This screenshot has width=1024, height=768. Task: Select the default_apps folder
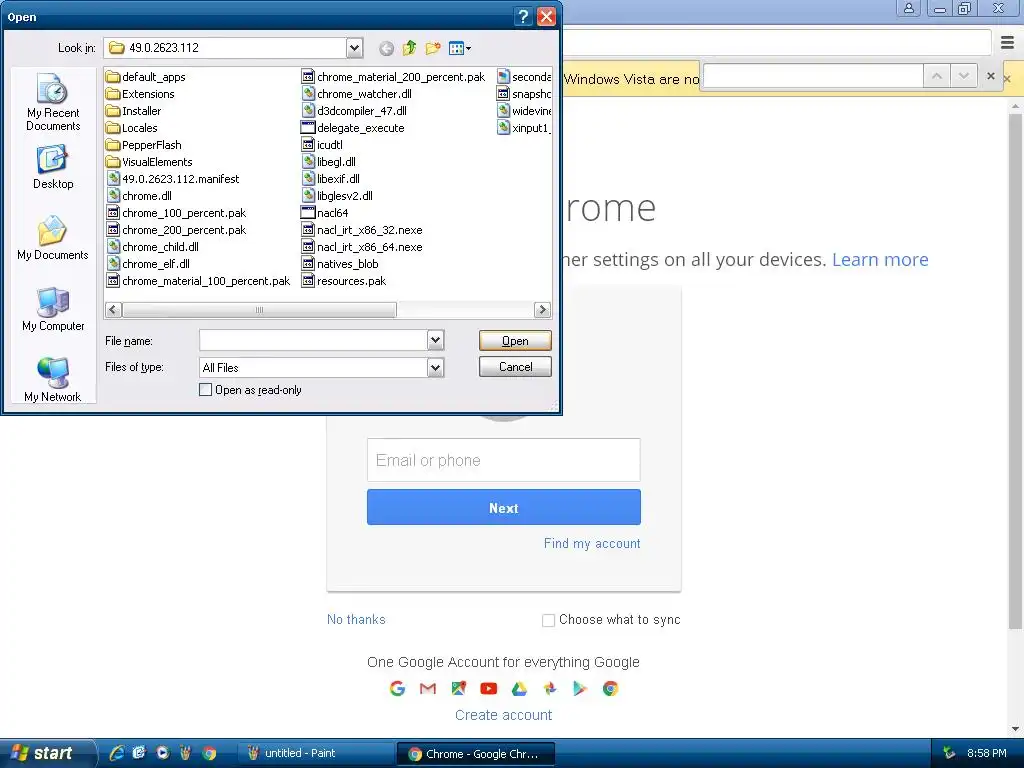pyautogui.click(x=146, y=77)
